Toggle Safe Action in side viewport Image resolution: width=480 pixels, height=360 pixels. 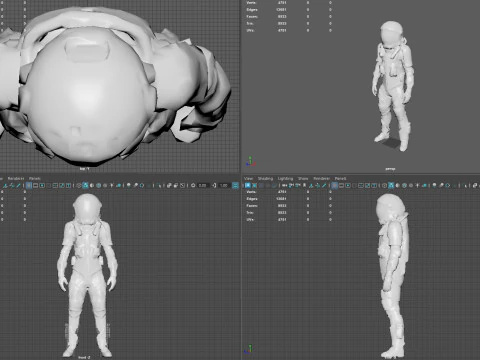pyautogui.click(x=367, y=185)
